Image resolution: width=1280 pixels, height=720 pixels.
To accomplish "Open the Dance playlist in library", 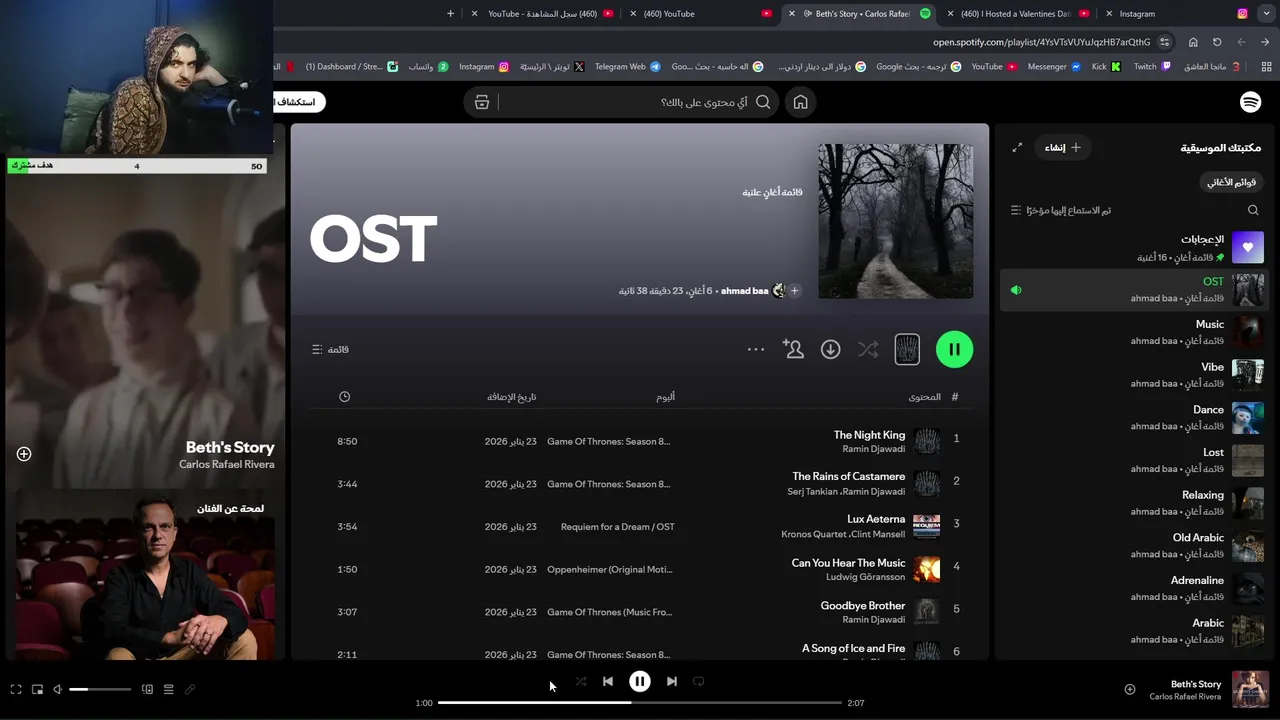I will point(1133,417).
